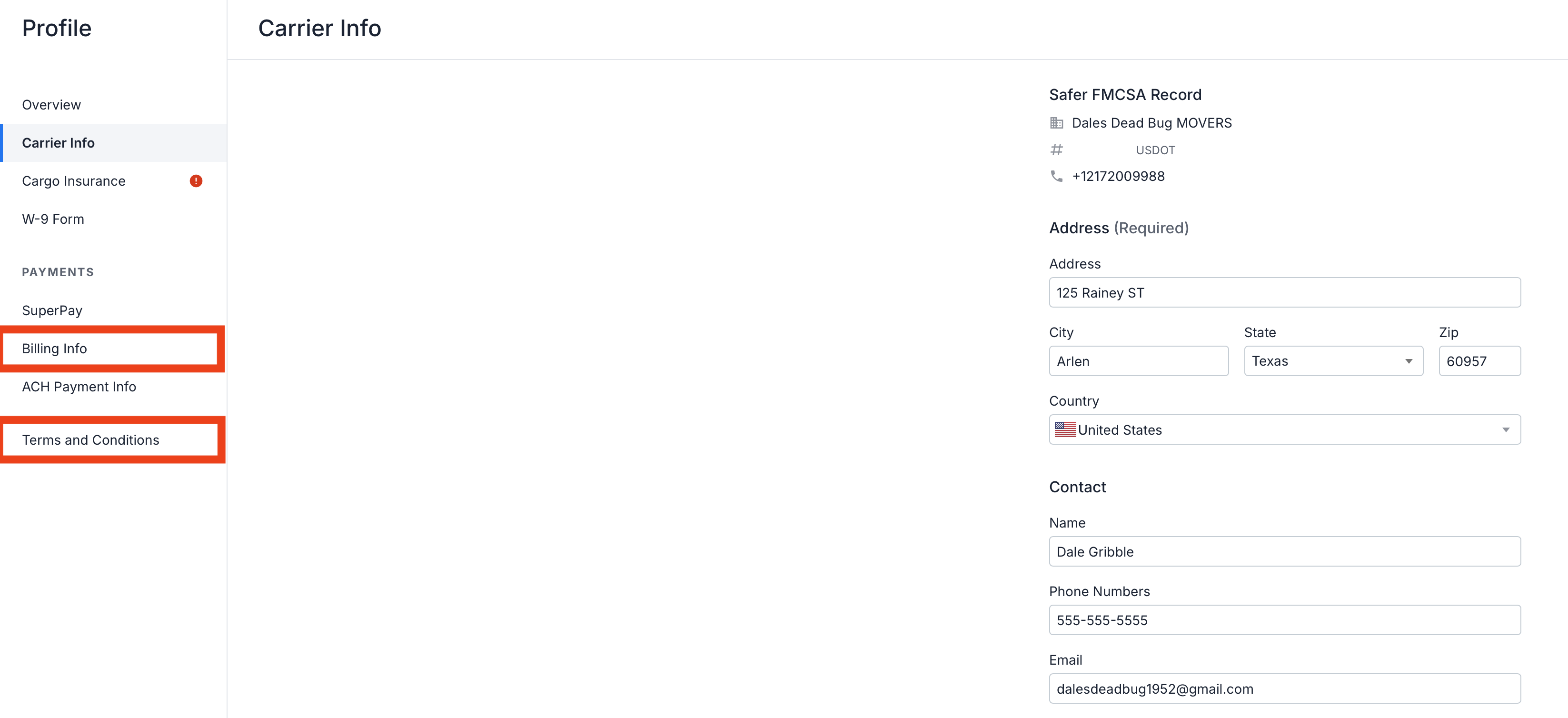
Task: Click the Profile heading
Action: pos(57,28)
